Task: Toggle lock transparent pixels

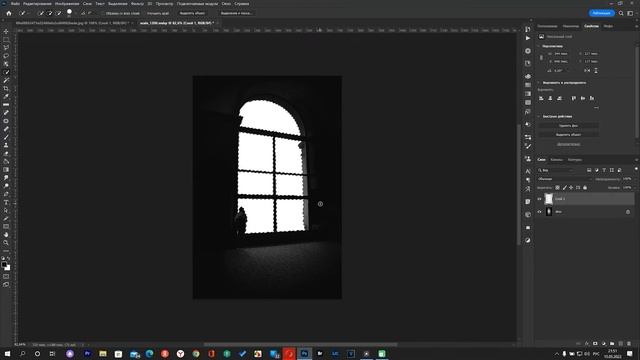Action: click(x=557, y=187)
